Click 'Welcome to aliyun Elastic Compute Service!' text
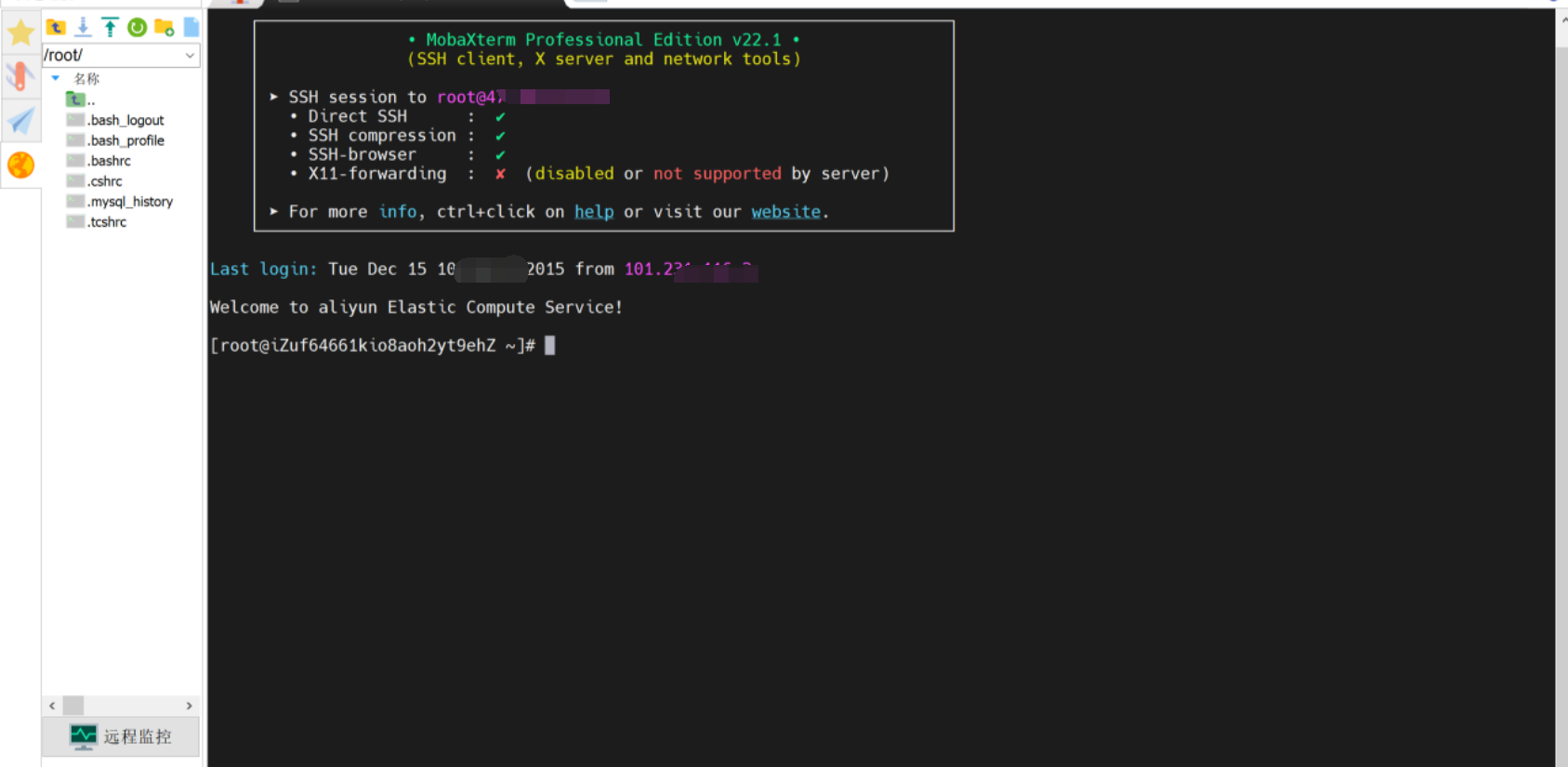The height and width of the screenshot is (767, 1568). (x=416, y=307)
